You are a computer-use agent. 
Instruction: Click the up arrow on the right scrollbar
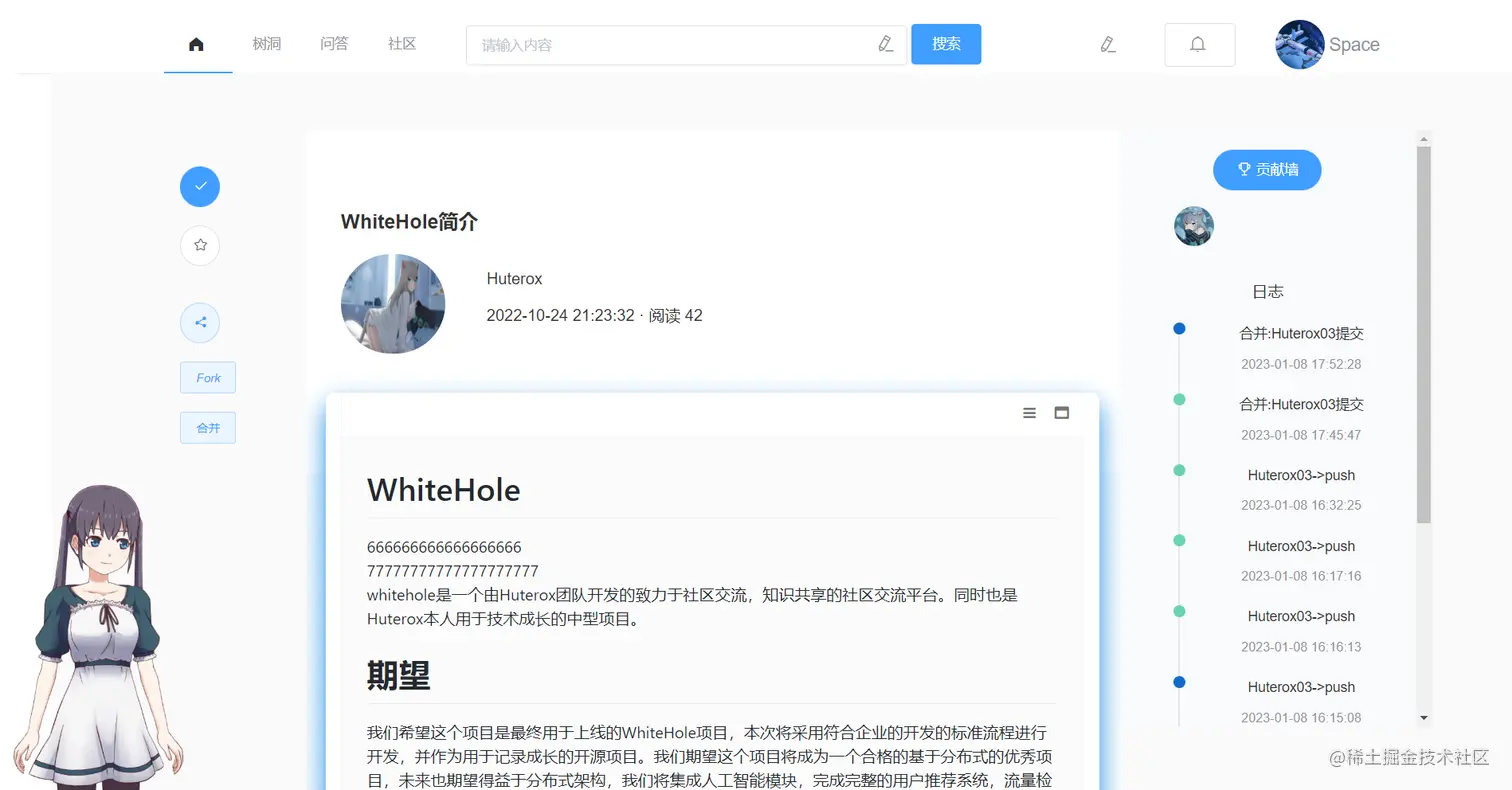tap(1423, 140)
